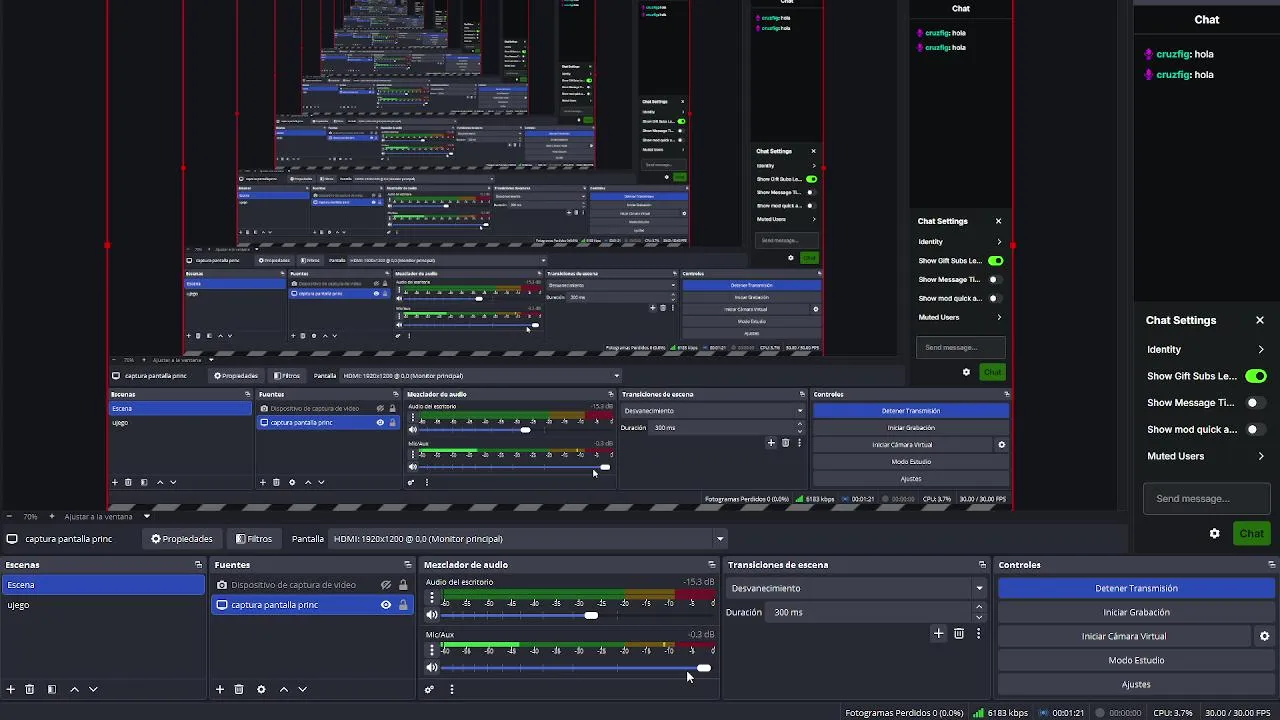The width and height of the screenshot is (1280, 720).
Task: Open source properties gear in Fuentes toolbar
Action: tap(261, 689)
